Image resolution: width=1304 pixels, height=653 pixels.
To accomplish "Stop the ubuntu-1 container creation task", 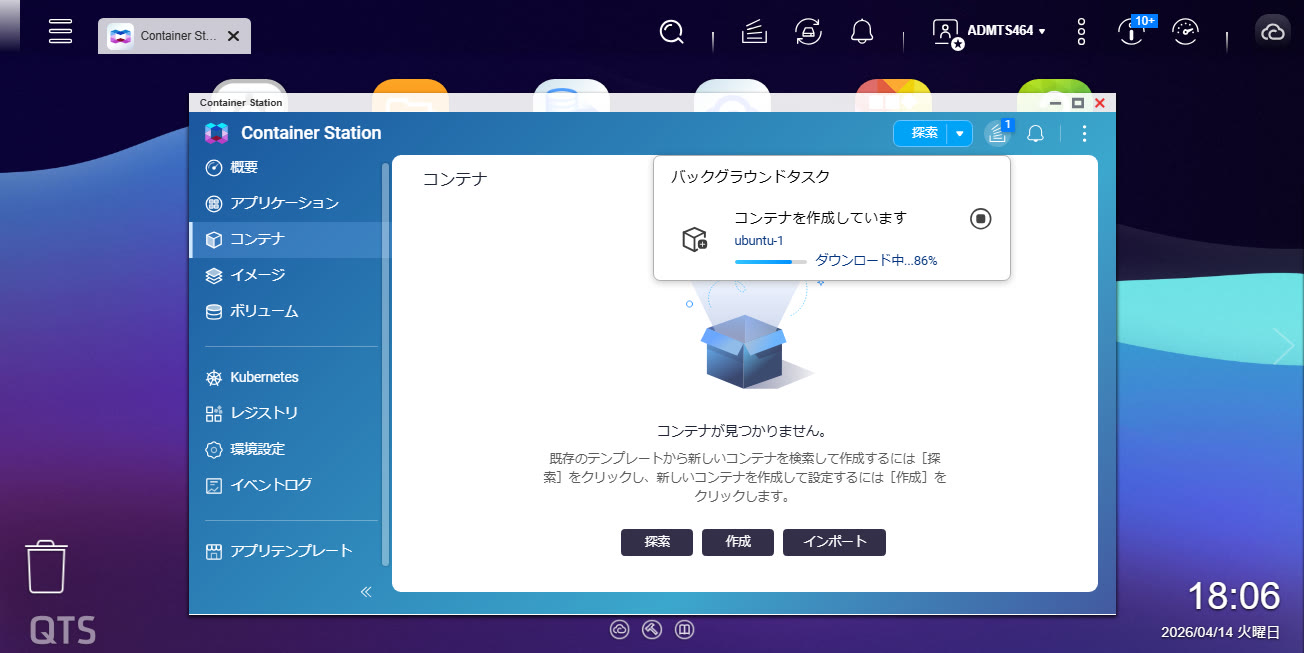I will pyautogui.click(x=980, y=218).
